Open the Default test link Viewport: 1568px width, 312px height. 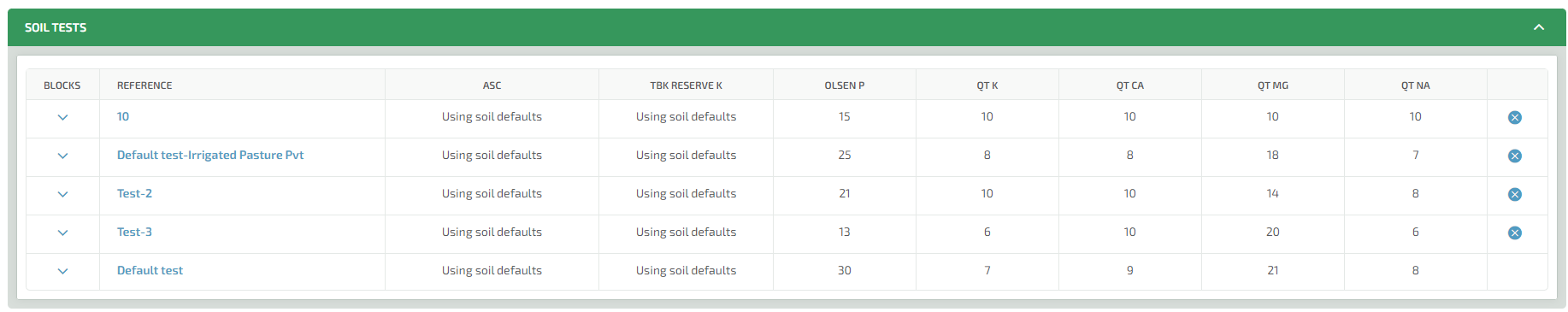coord(150,270)
